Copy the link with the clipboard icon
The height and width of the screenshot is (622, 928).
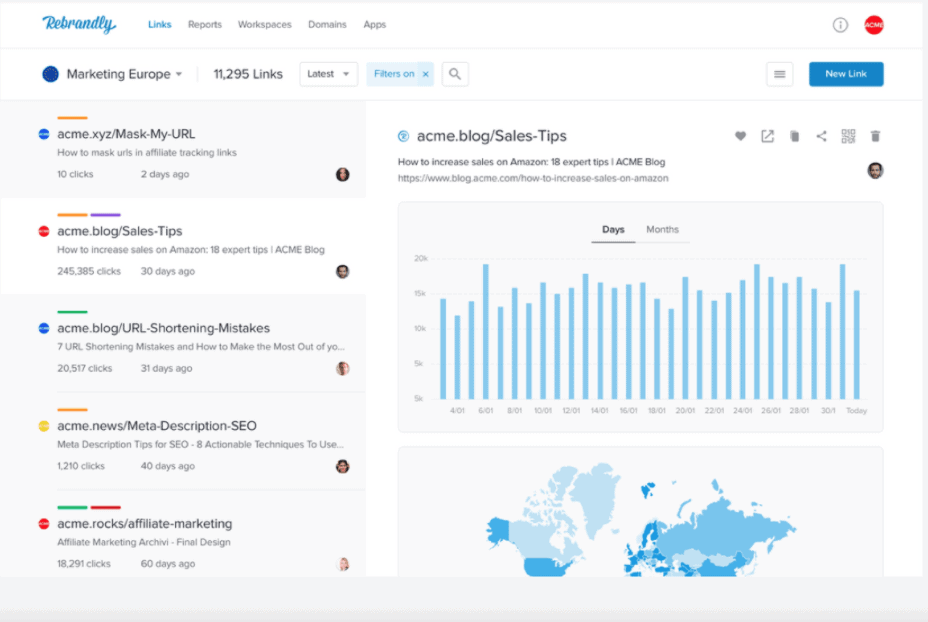[x=794, y=136]
